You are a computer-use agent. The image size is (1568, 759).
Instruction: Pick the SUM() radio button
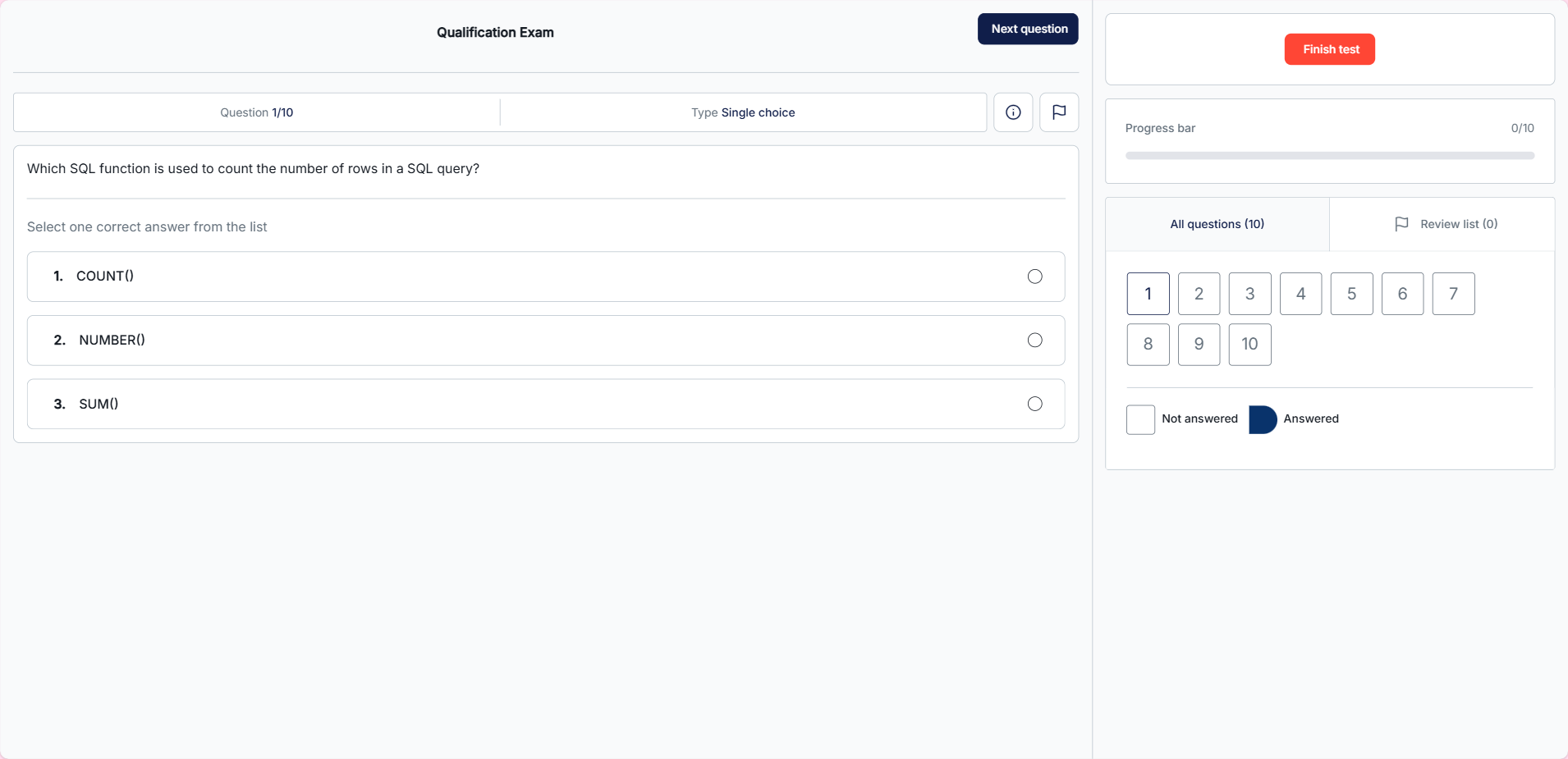coord(1034,404)
